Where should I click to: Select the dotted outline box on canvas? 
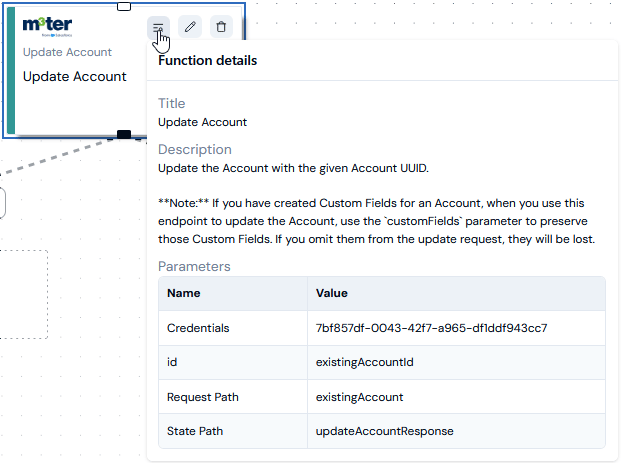[24, 294]
